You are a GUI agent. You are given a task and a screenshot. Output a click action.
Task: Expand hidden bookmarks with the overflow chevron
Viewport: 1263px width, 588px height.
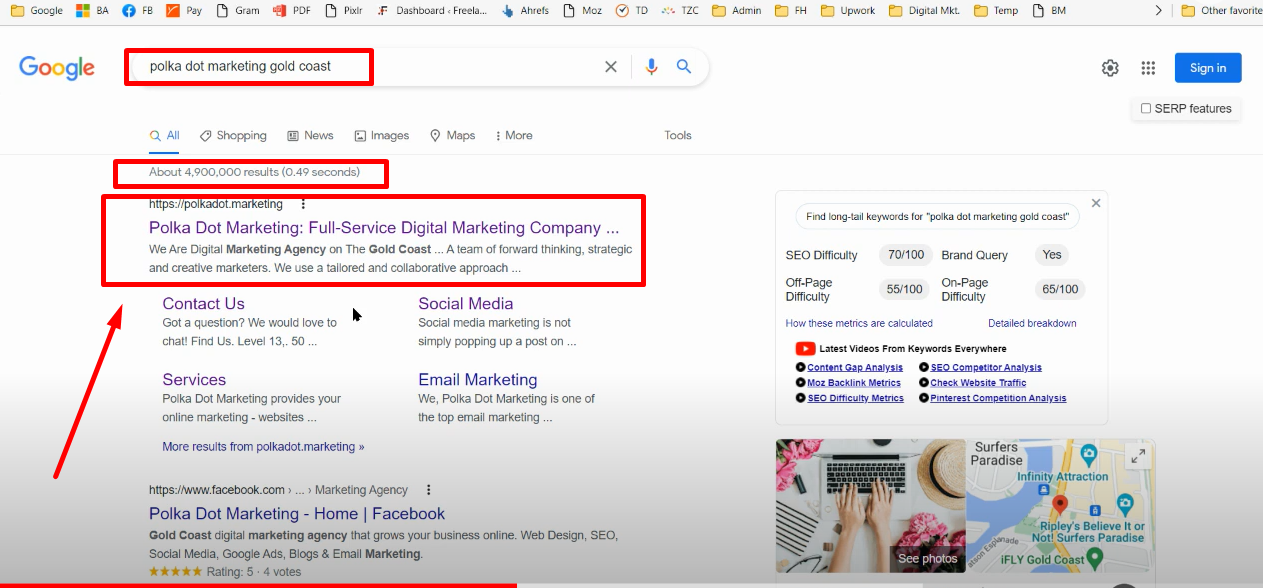click(x=1157, y=11)
